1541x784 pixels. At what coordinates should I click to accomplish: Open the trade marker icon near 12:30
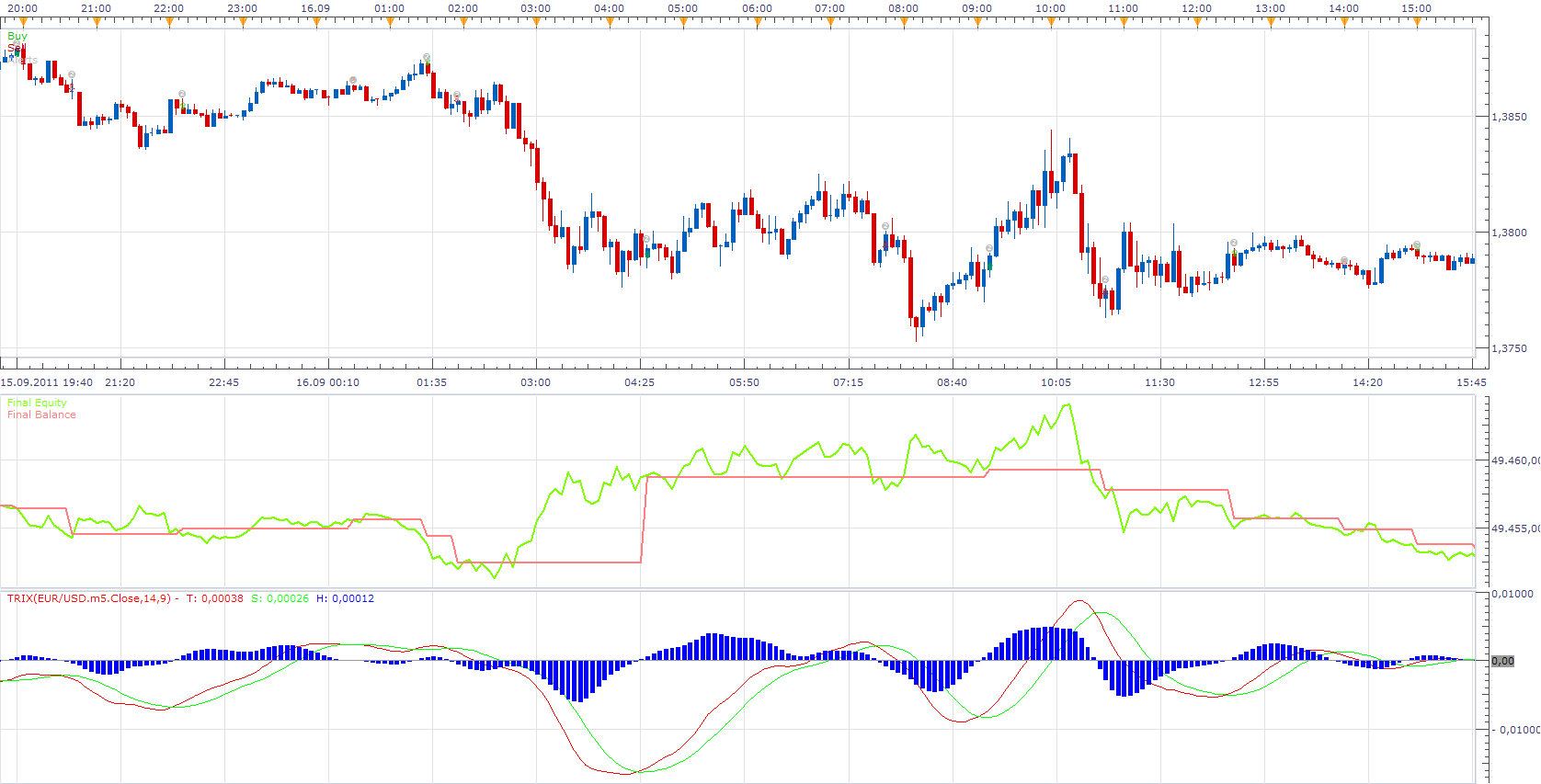1234,244
